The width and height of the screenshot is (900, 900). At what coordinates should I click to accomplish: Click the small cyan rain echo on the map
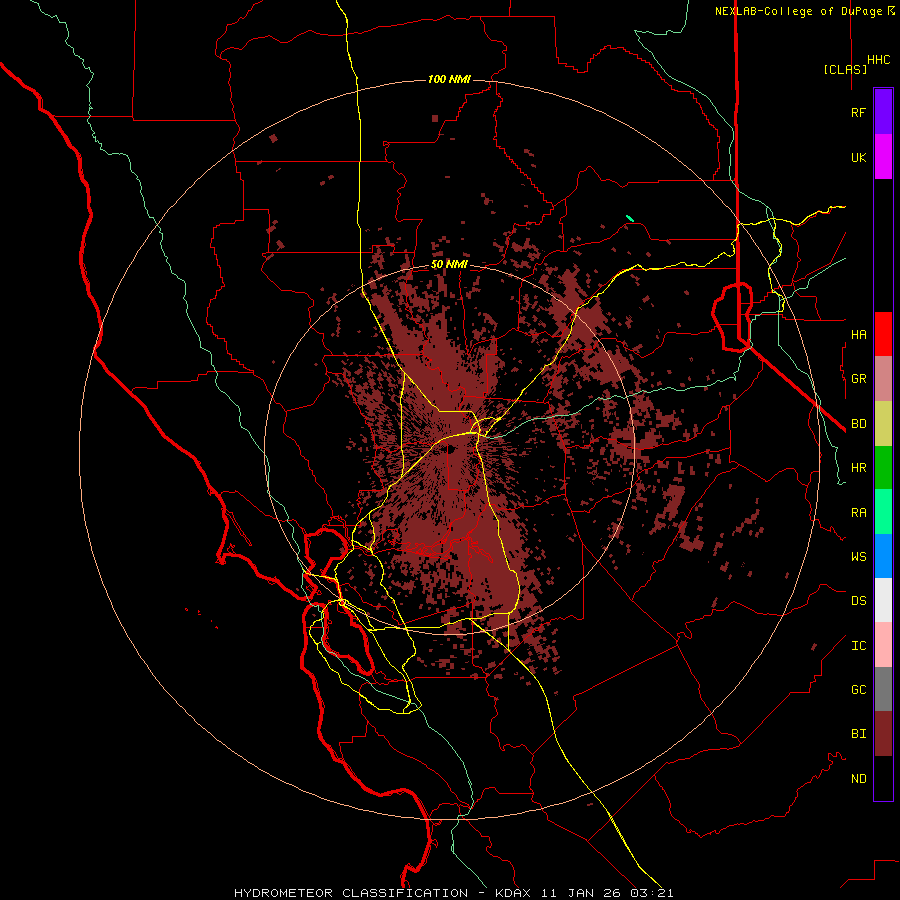point(630,218)
